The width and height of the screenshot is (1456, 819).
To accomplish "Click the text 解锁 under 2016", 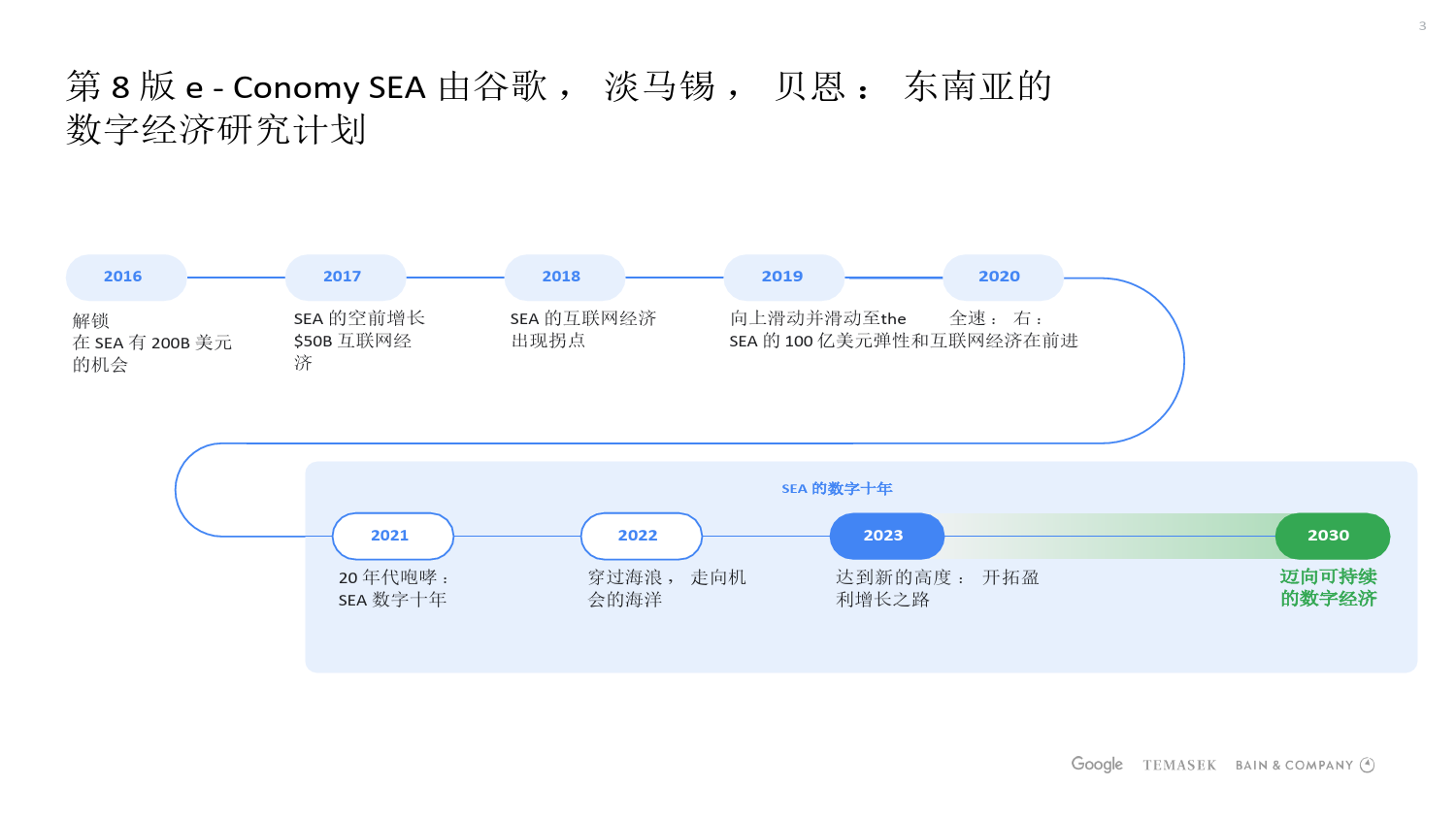I will 91,320.
